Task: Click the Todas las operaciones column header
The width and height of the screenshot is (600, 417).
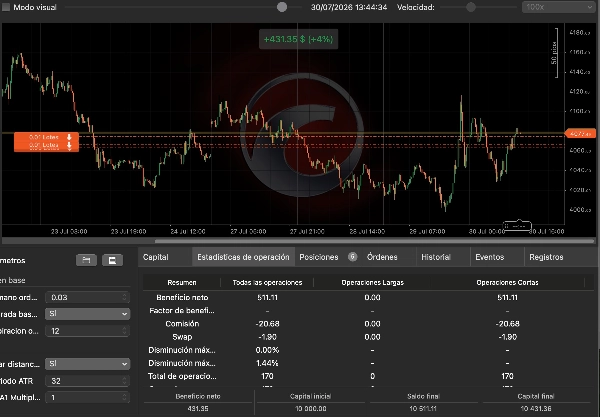Action: tap(267, 282)
